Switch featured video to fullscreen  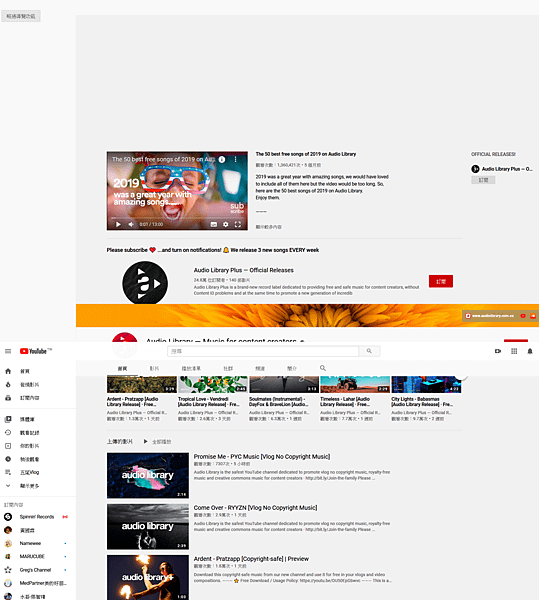click(238, 224)
